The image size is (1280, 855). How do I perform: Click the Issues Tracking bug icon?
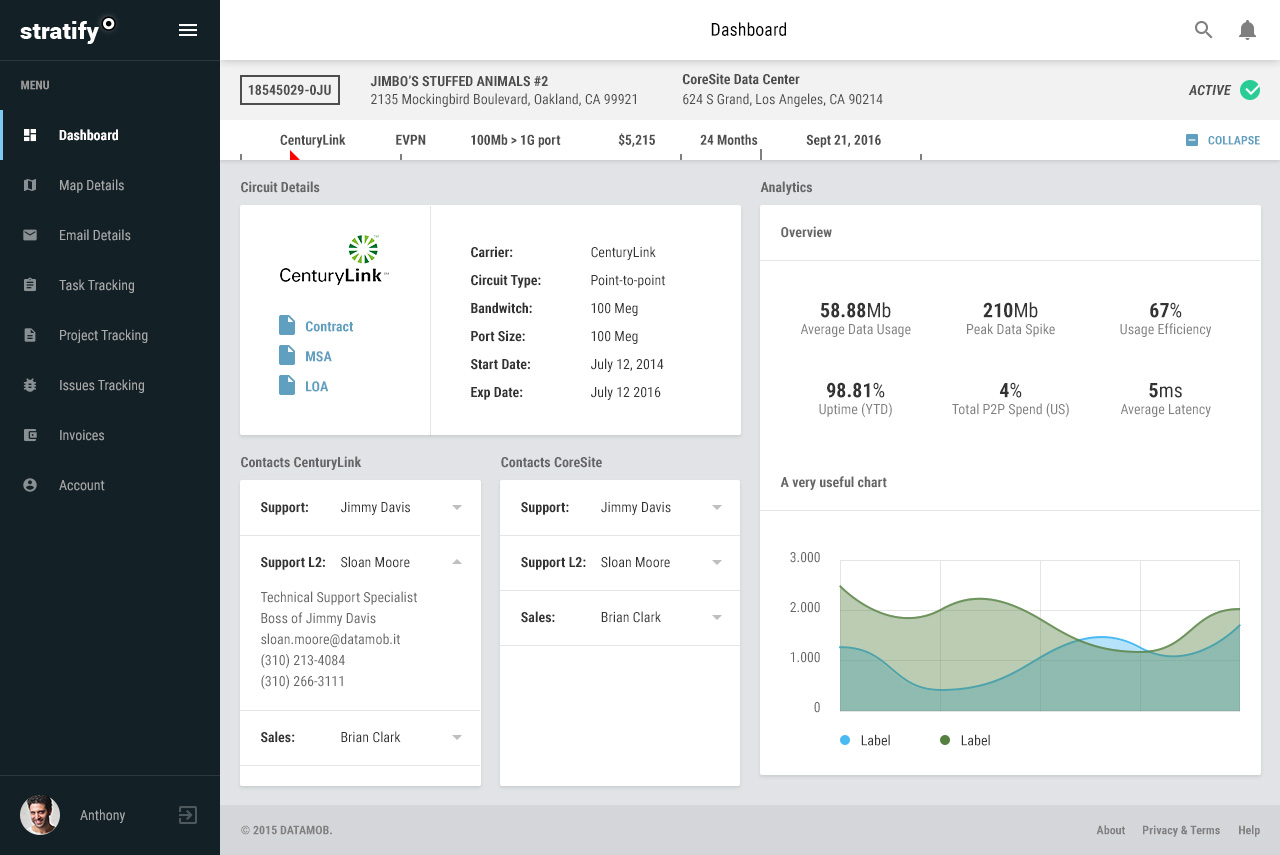pos(30,385)
